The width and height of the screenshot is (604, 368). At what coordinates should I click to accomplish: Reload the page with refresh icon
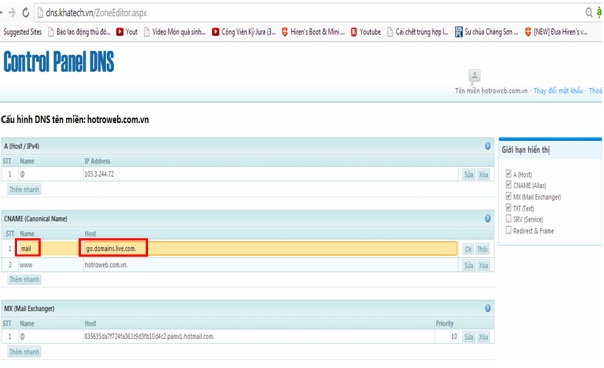click(x=26, y=13)
